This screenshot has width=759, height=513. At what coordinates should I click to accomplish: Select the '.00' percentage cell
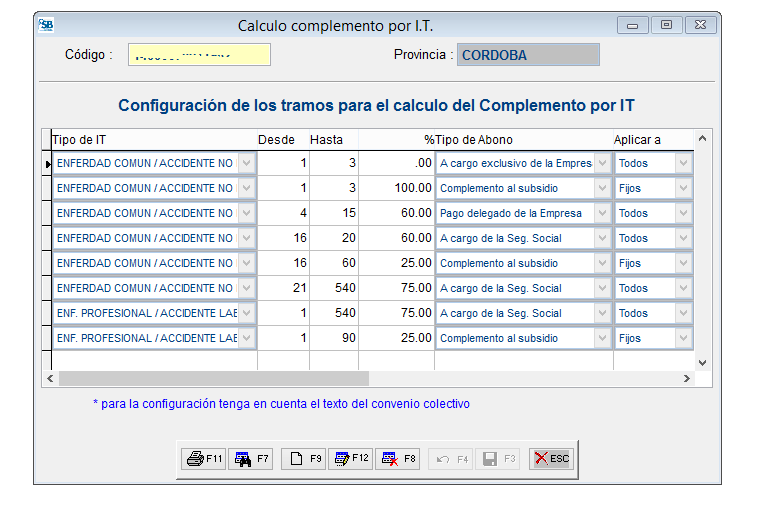396,163
